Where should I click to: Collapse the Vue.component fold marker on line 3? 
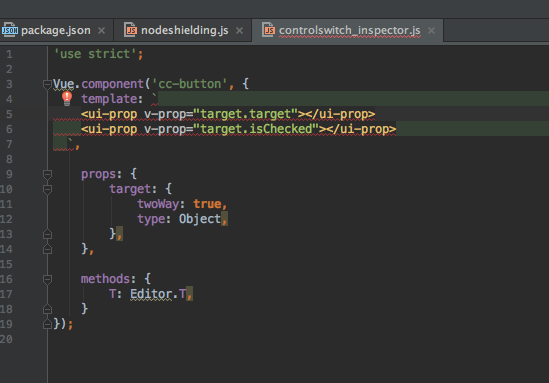pyautogui.click(x=47, y=84)
